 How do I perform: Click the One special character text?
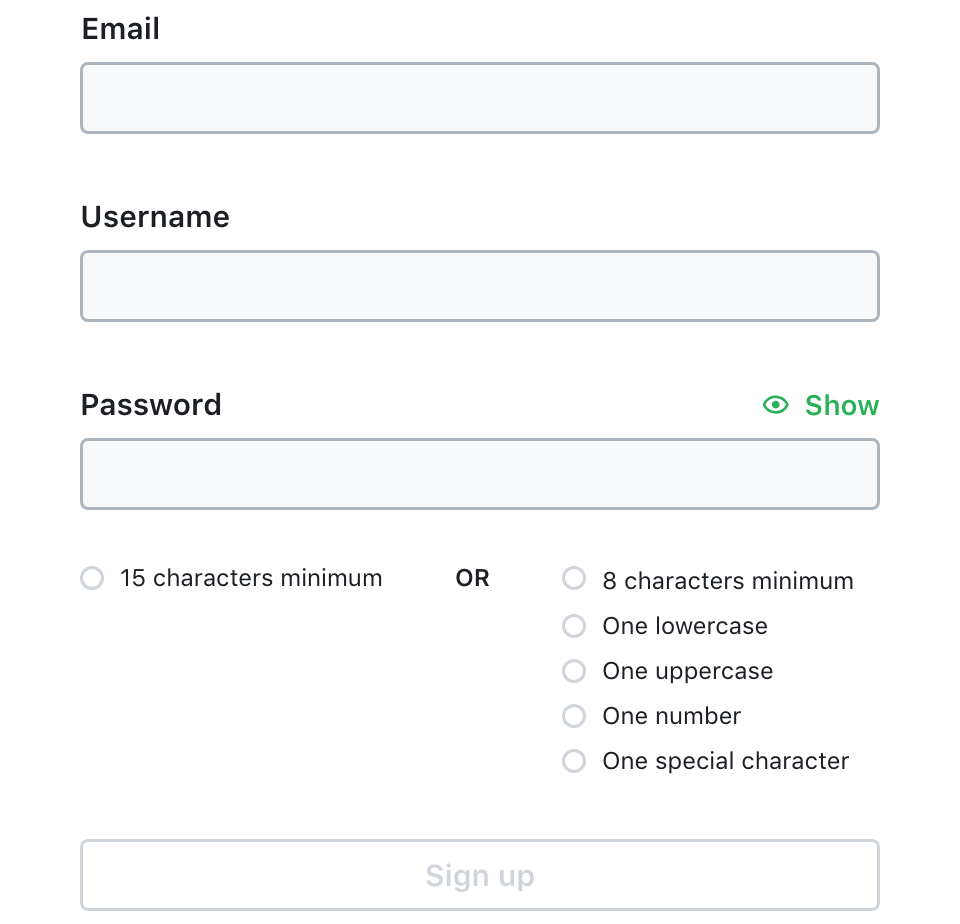point(725,761)
